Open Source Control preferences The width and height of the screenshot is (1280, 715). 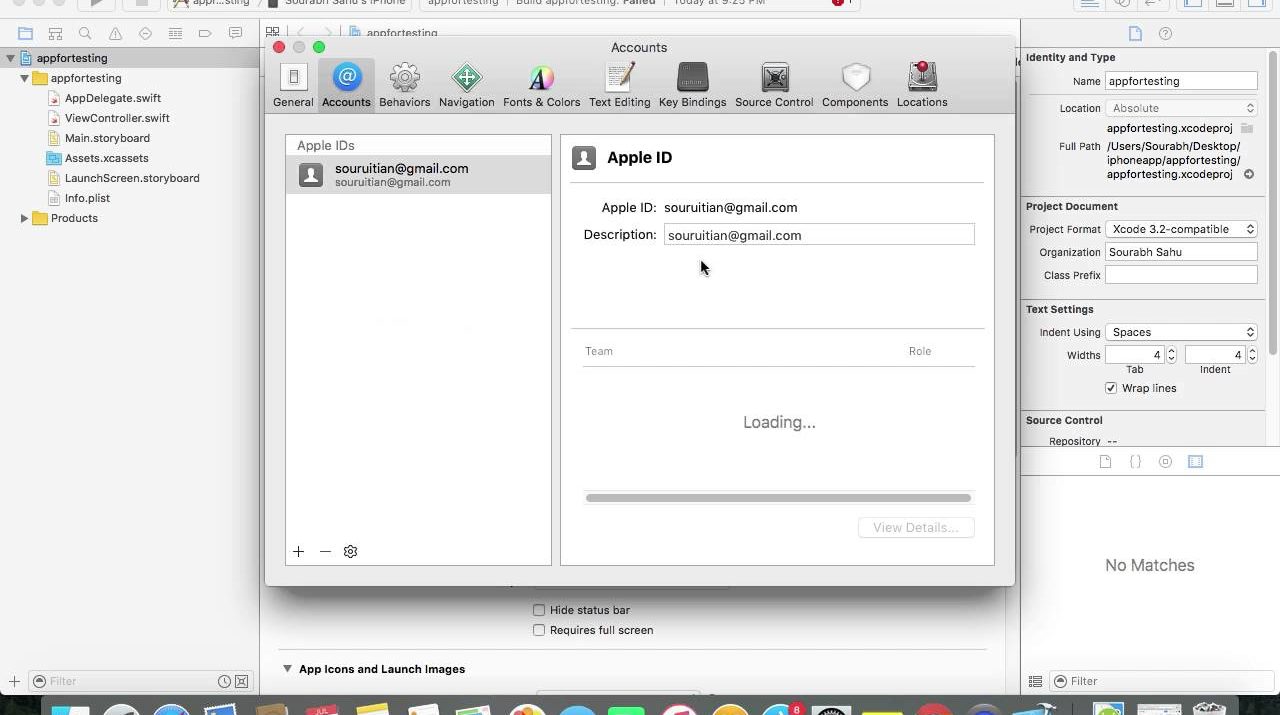pyautogui.click(x=774, y=85)
